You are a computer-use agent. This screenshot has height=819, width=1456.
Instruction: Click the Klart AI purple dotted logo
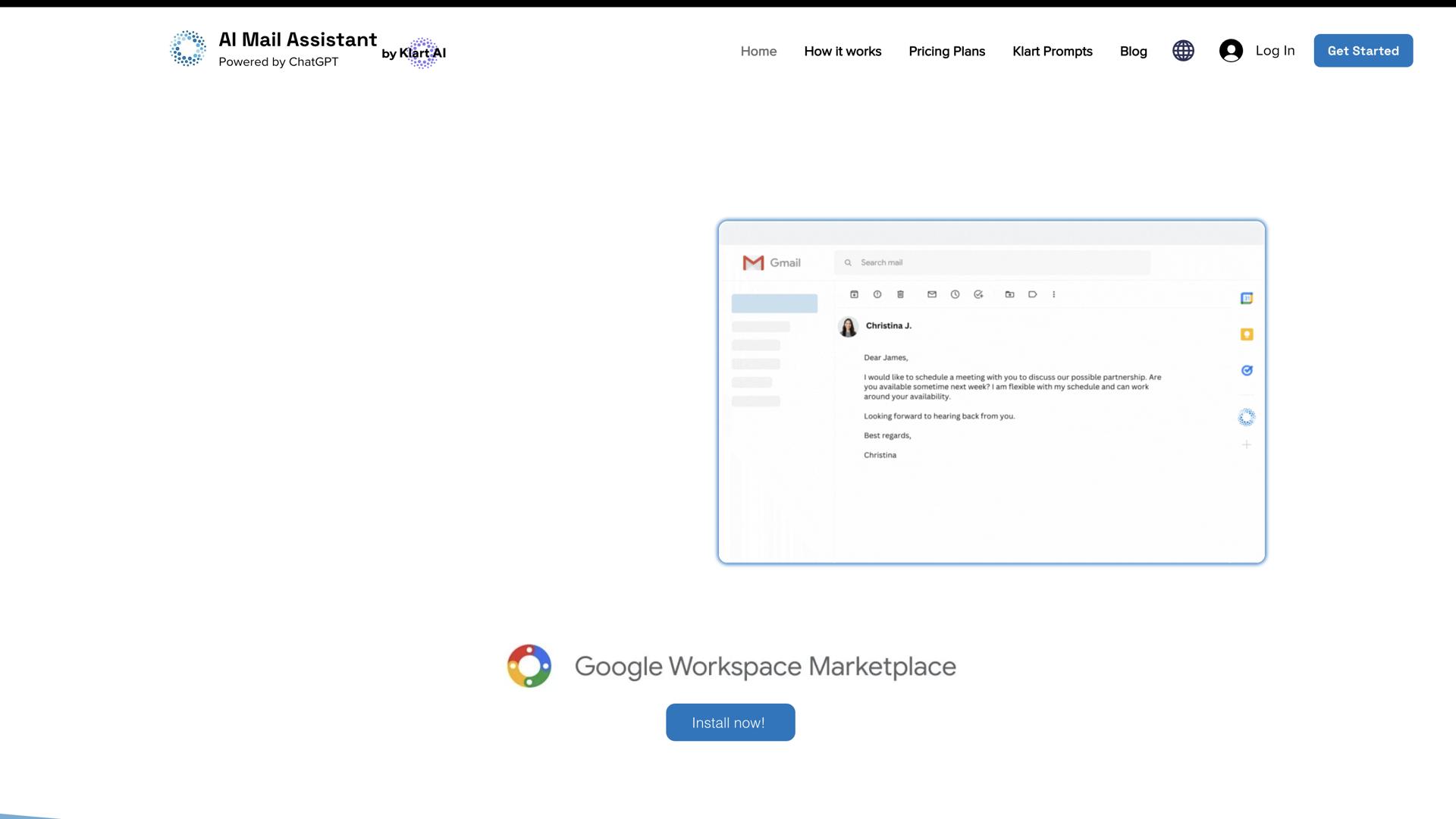422,53
